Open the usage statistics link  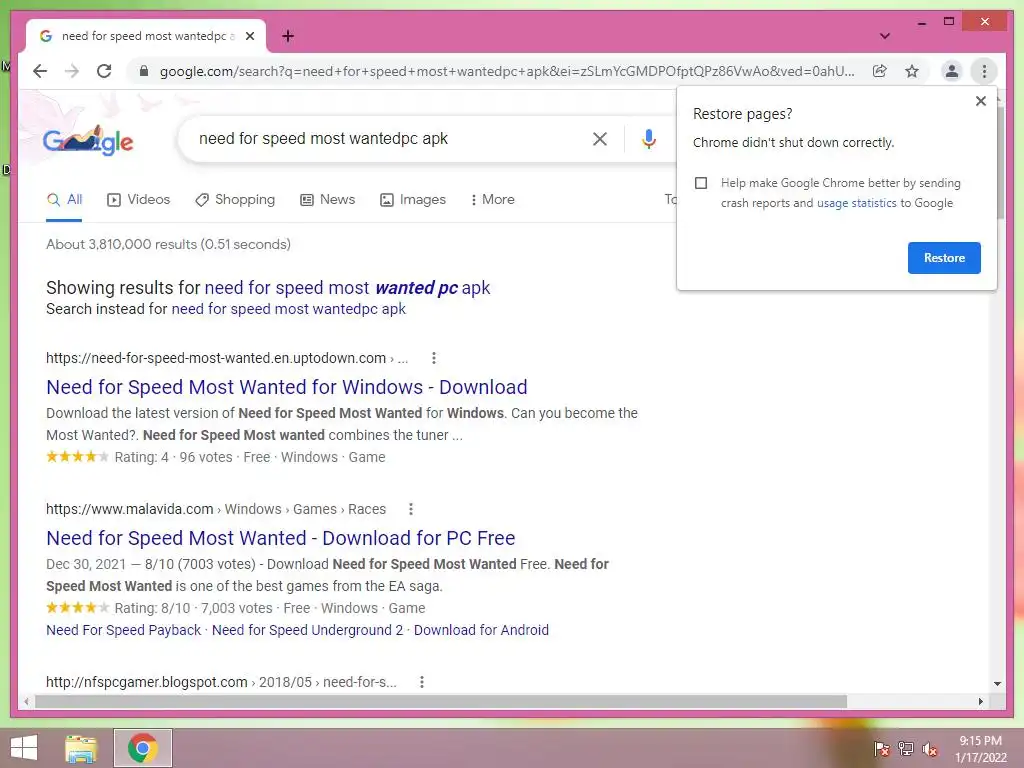856,203
